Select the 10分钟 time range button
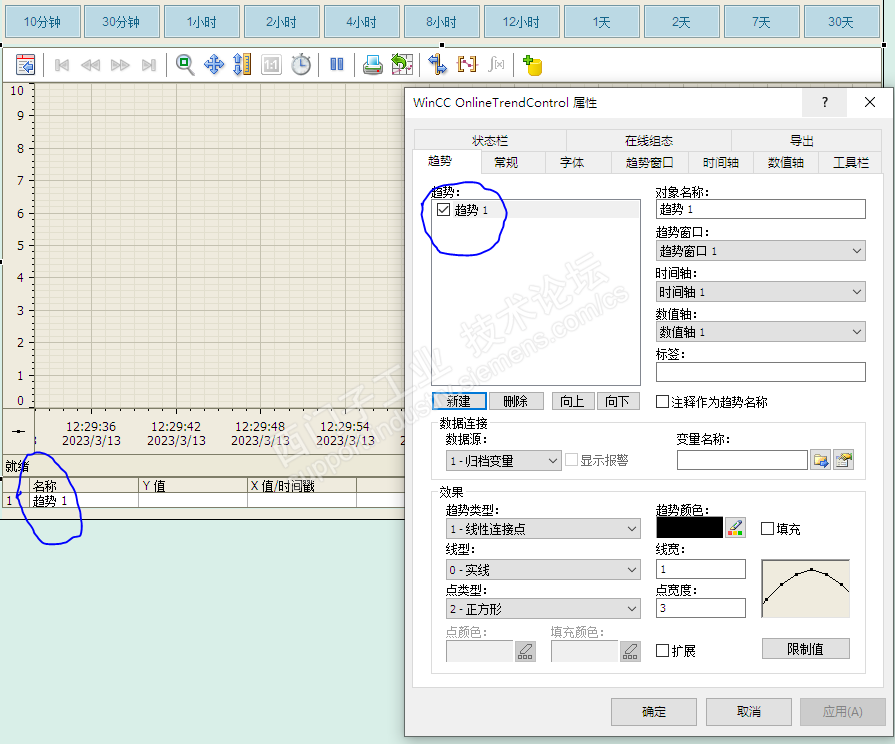The width and height of the screenshot is (895, 744). [42, 22]
